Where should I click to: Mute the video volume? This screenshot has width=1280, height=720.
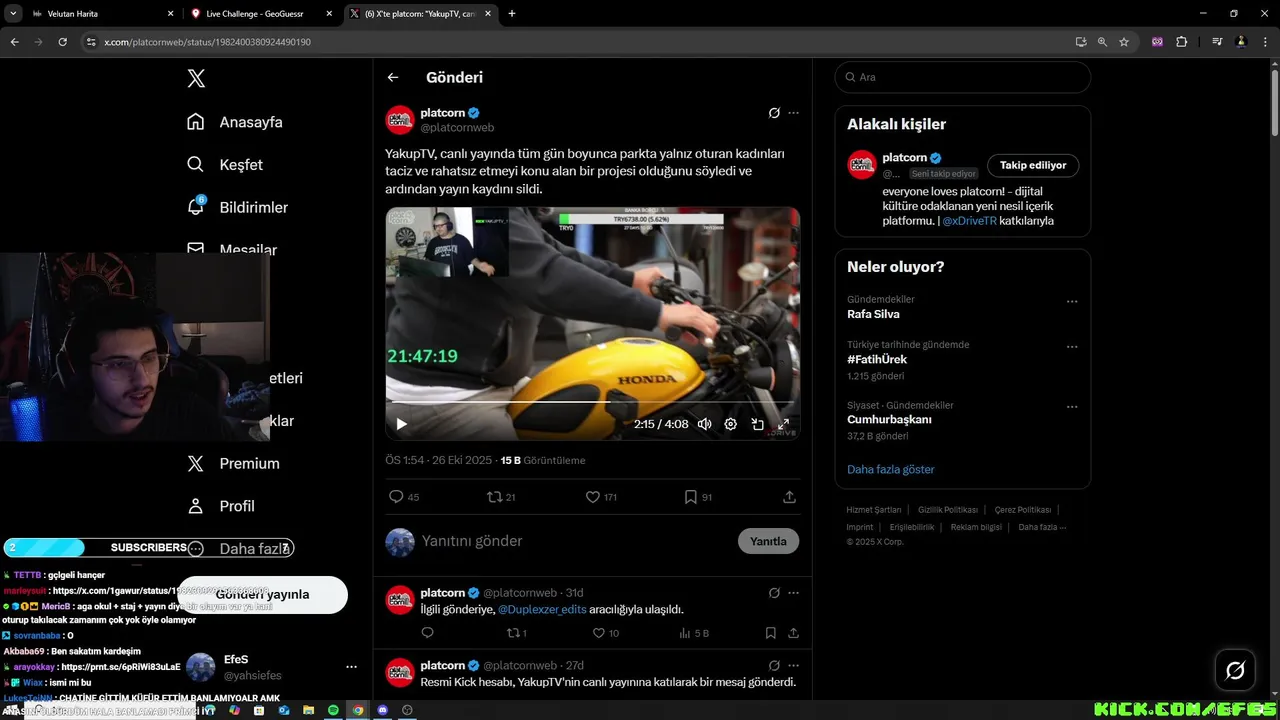(704, 424)
